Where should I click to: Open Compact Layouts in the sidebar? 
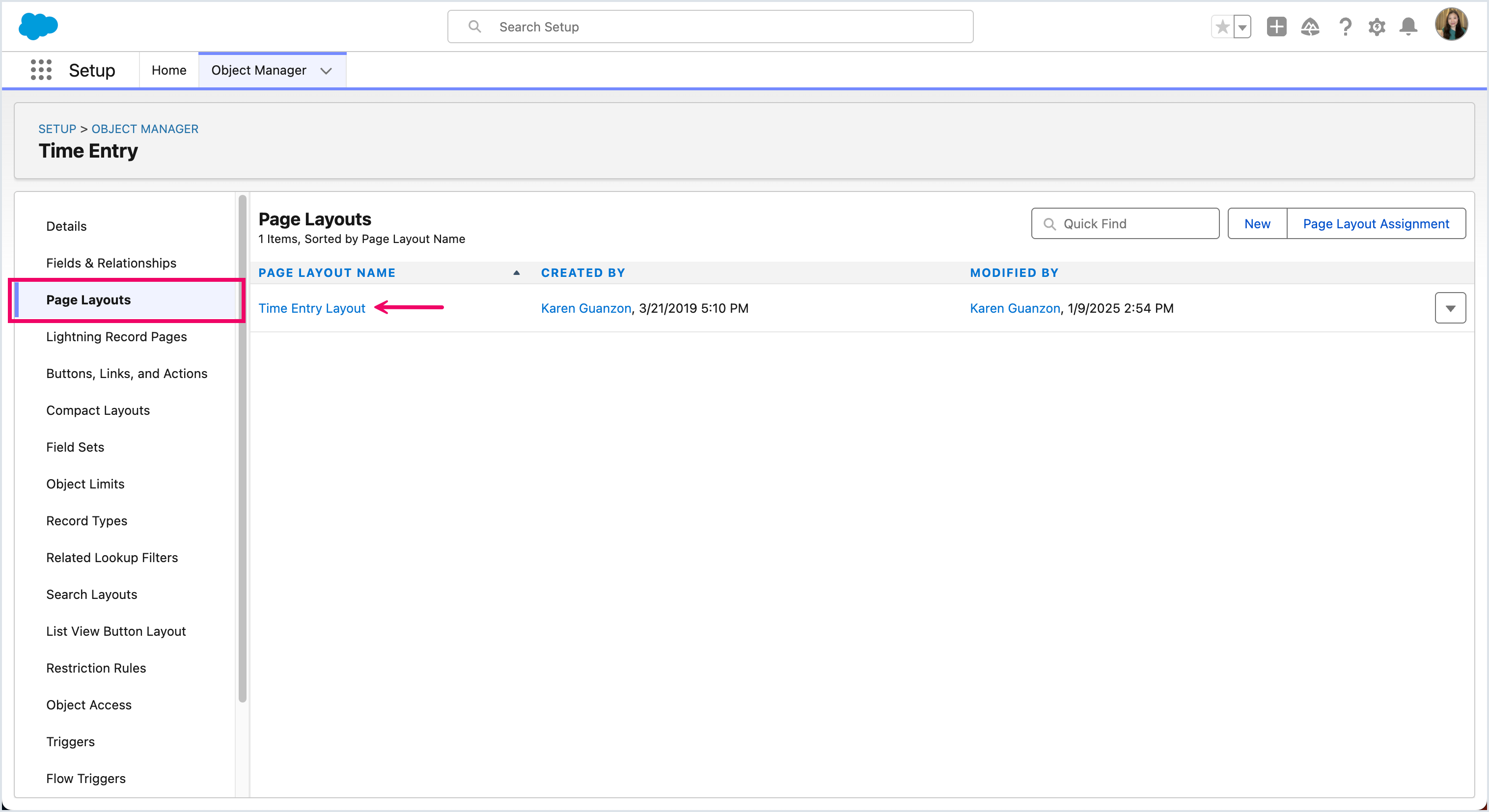[x=98, y=410]
